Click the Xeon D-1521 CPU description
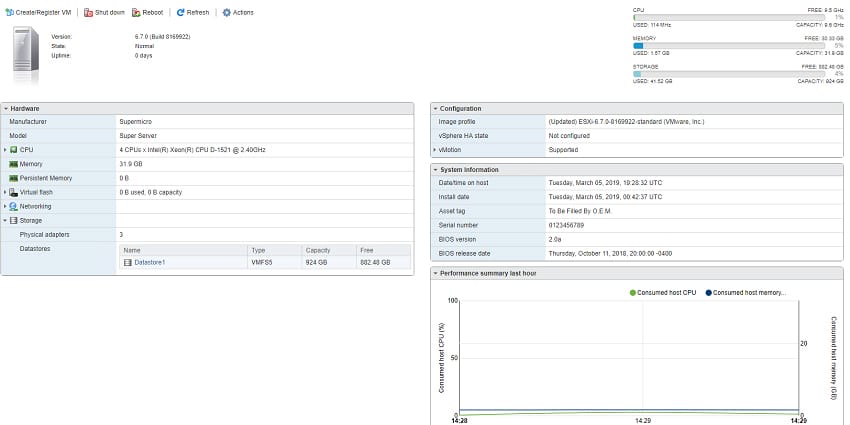 (x=192, y=150)
